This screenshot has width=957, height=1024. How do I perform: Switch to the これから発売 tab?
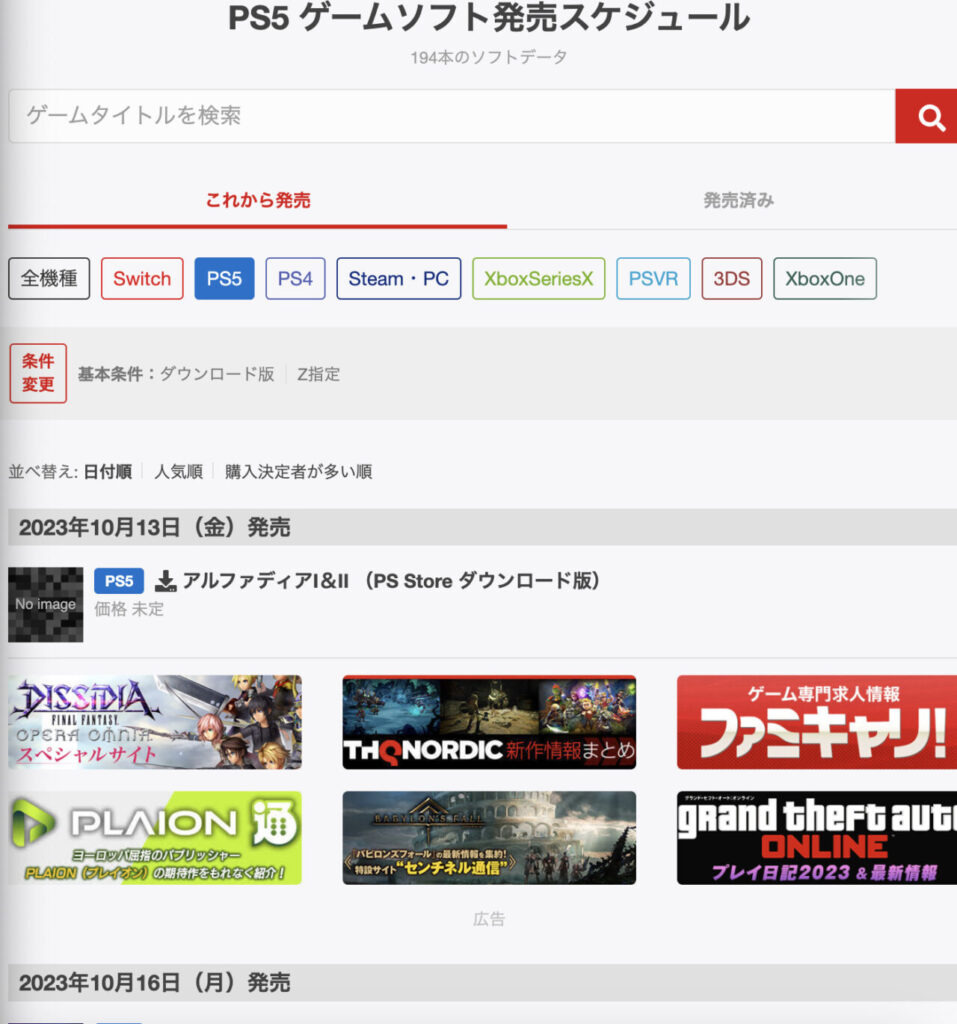[257, 200]
